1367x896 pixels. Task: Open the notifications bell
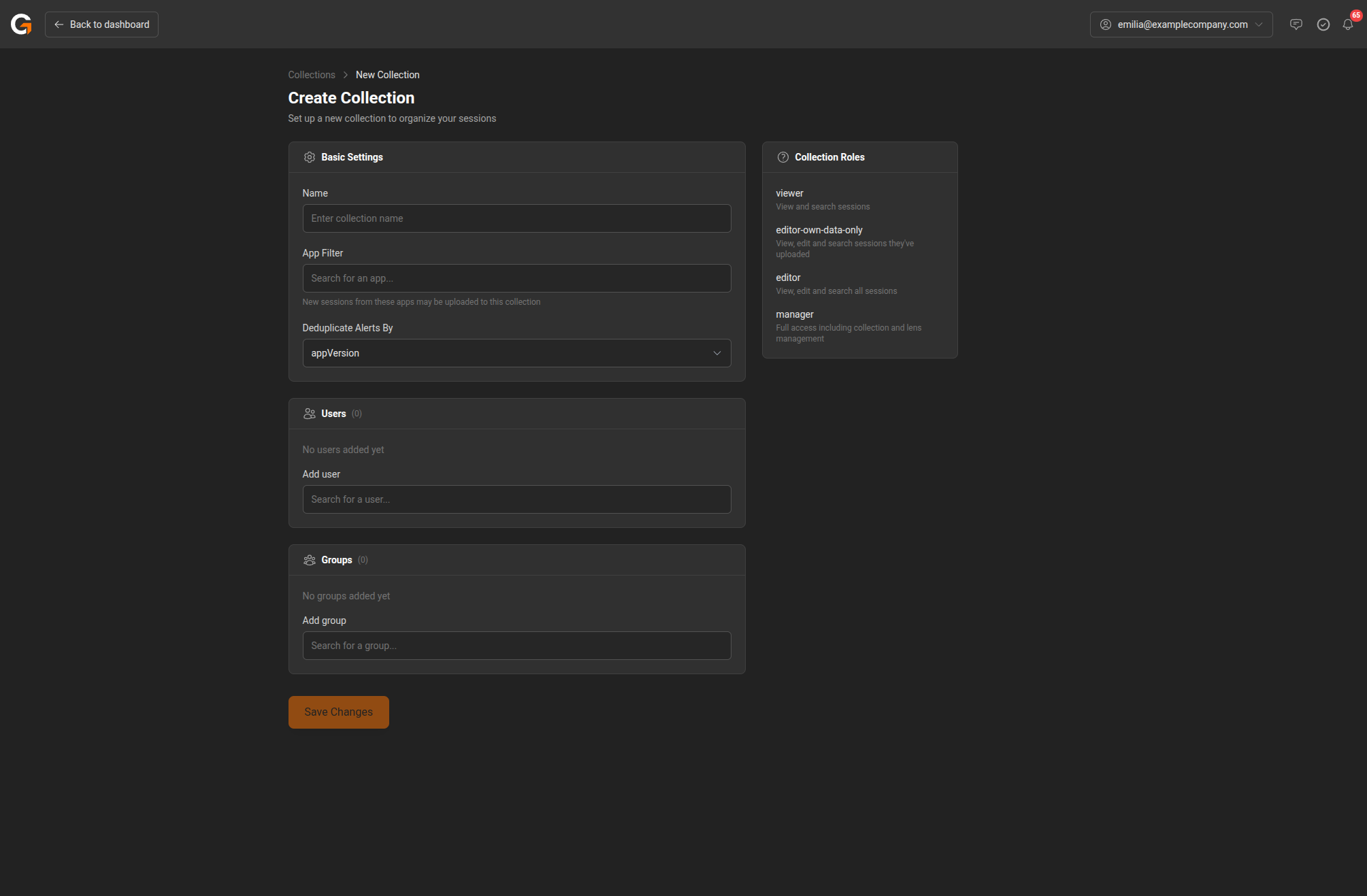coord(1347,24)
